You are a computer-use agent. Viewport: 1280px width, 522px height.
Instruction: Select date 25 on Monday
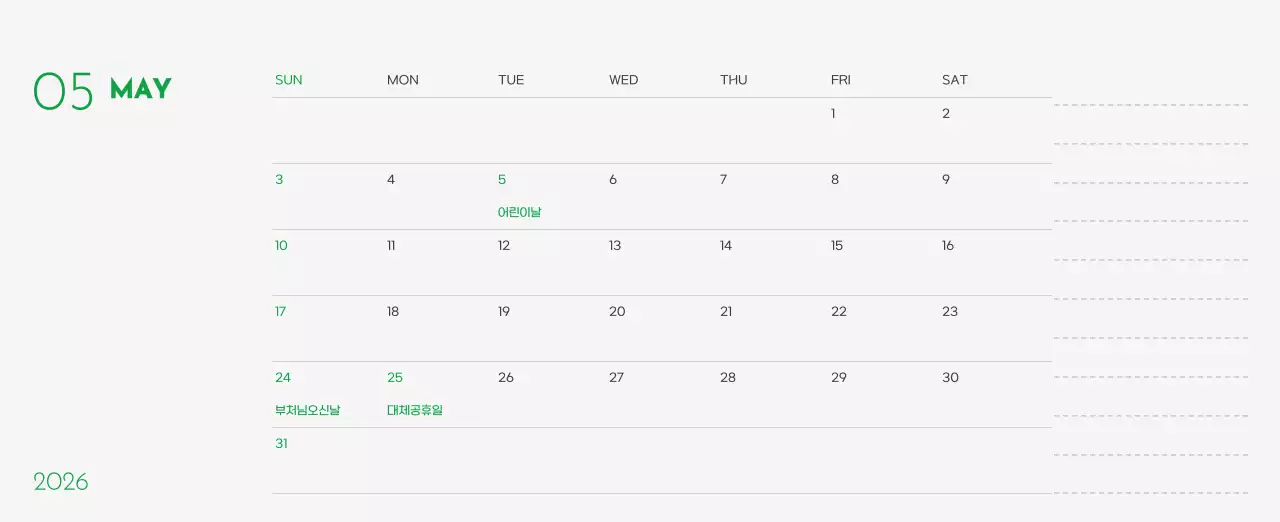click(x=395, y=378)
